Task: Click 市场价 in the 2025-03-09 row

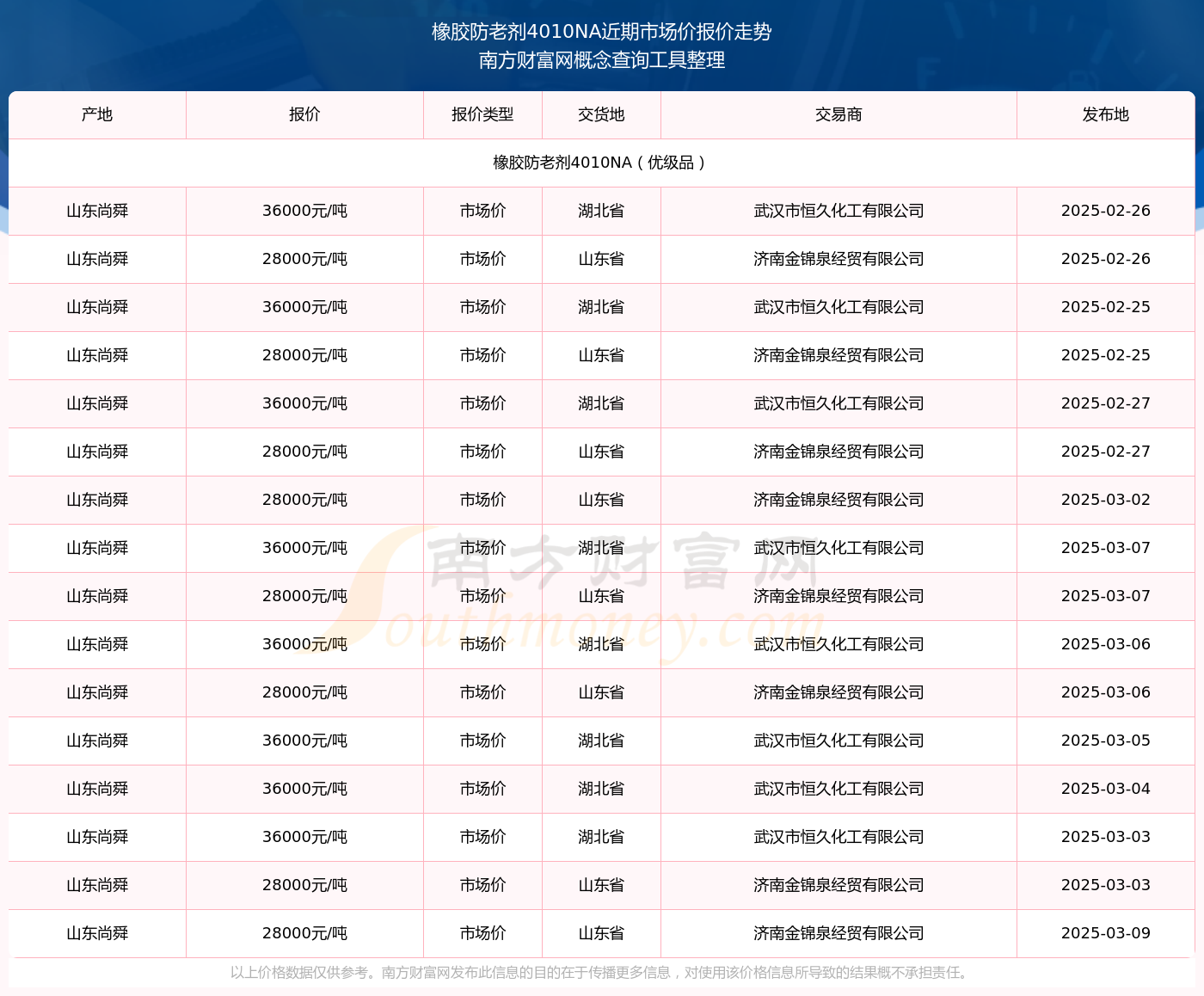Action: coord(482,933)
